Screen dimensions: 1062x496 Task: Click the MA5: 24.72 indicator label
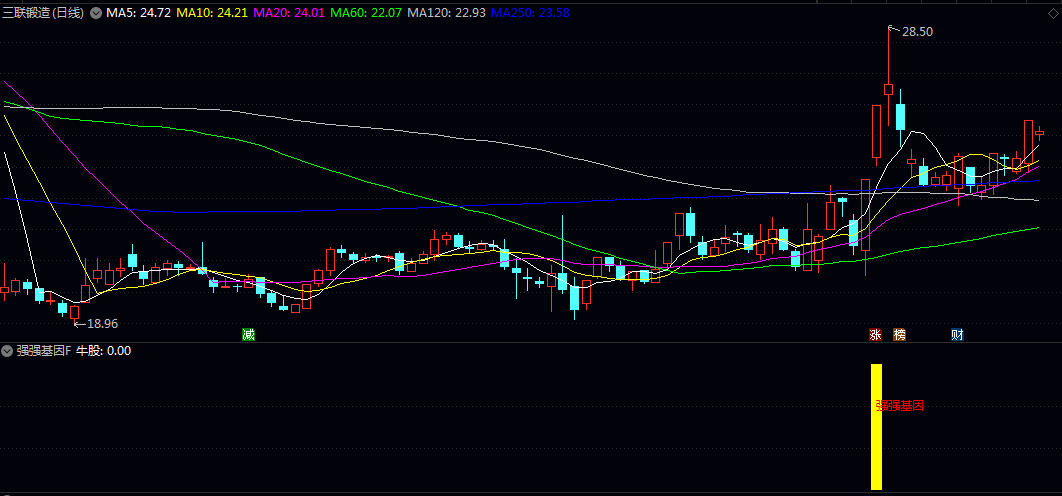tap(139, 13)
